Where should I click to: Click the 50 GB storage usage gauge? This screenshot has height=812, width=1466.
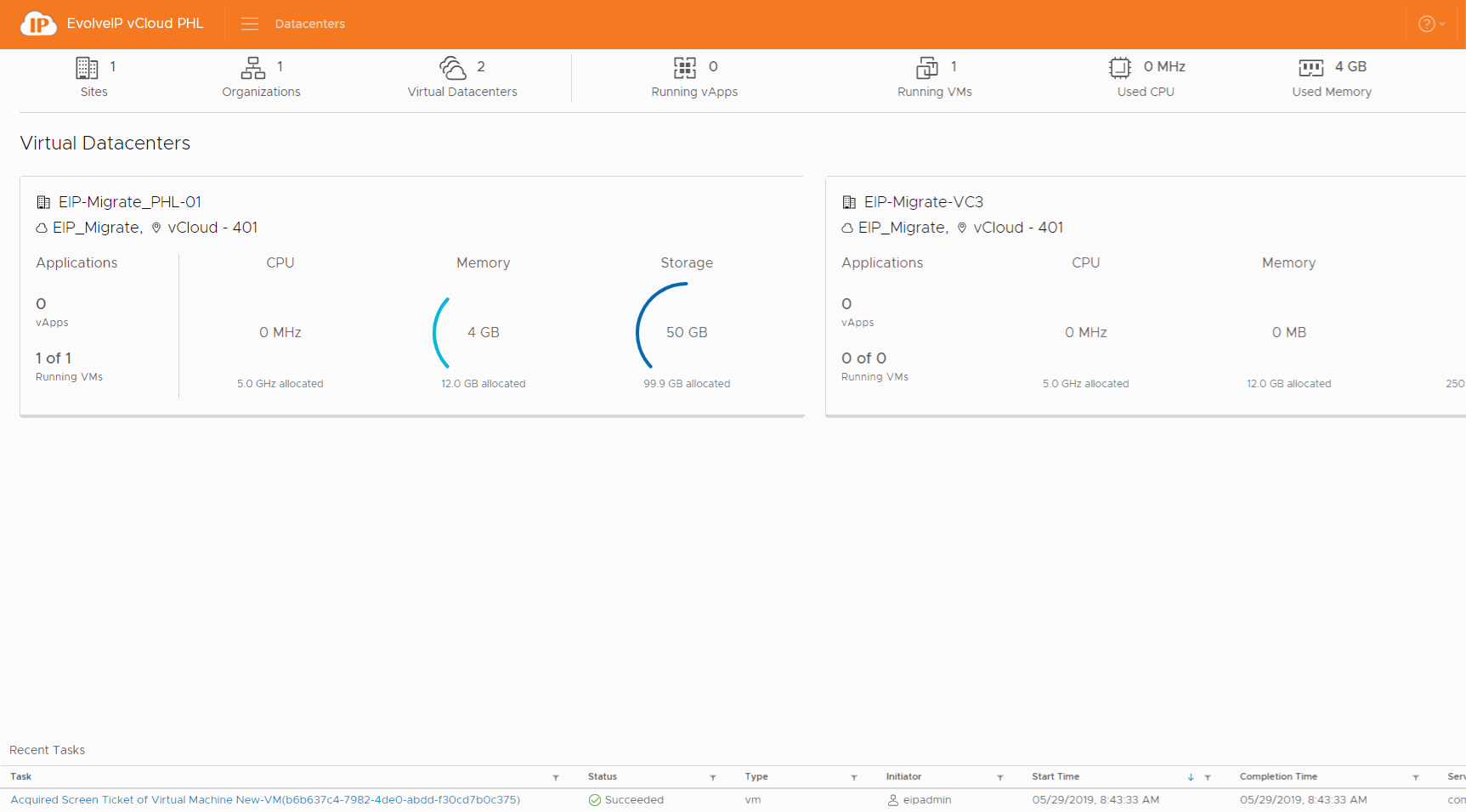click(686, 332)
